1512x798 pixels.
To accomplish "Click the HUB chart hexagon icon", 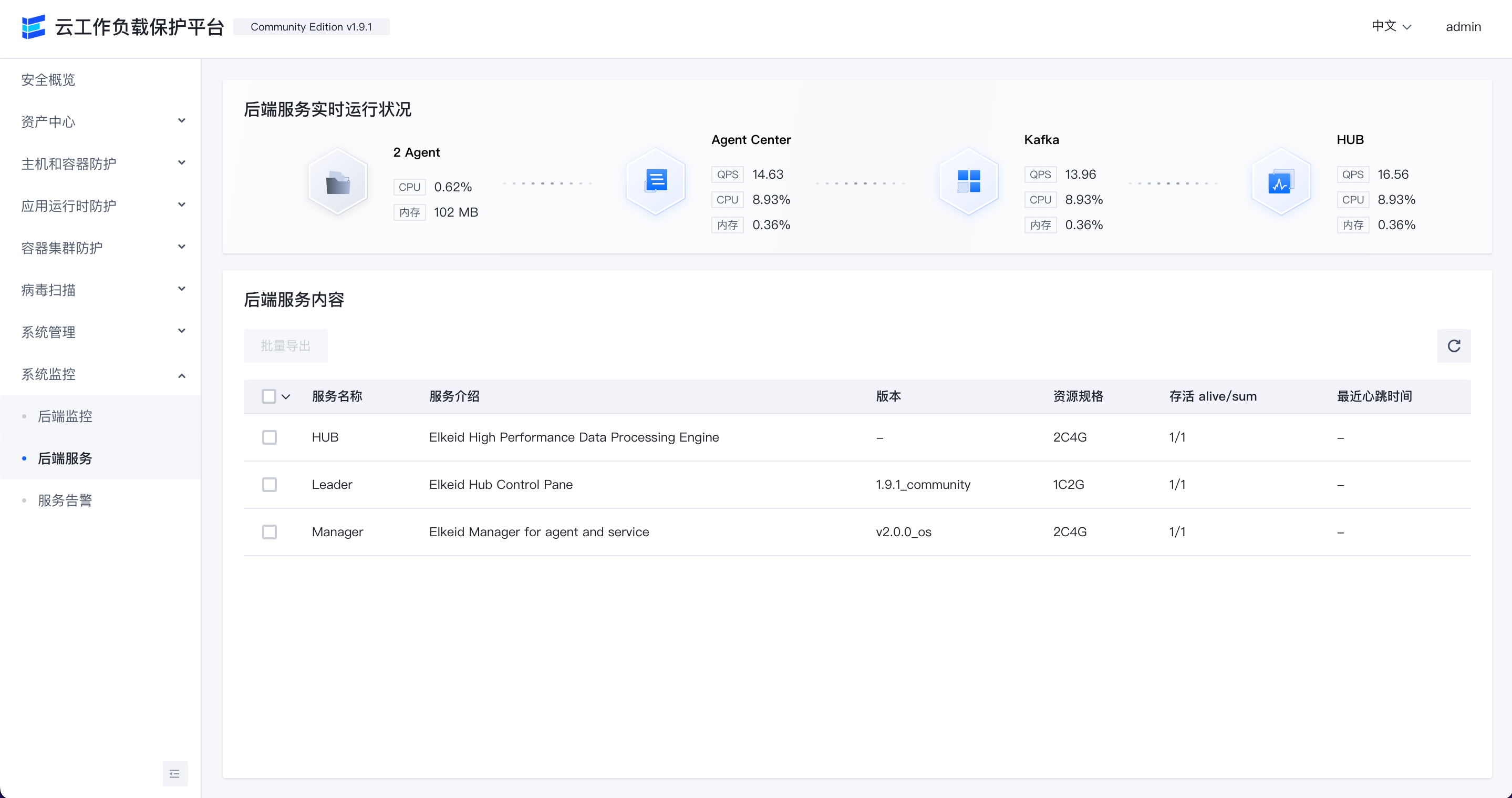I will [x=1281, y=182].
